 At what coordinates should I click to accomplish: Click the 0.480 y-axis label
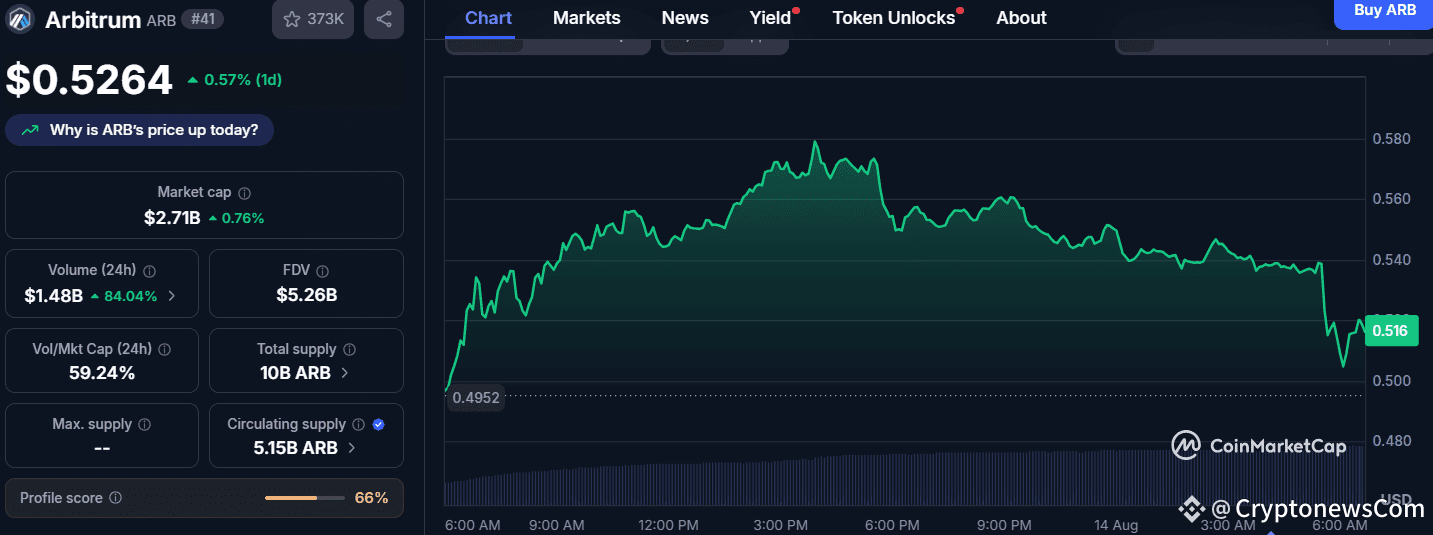[1391, 440]
